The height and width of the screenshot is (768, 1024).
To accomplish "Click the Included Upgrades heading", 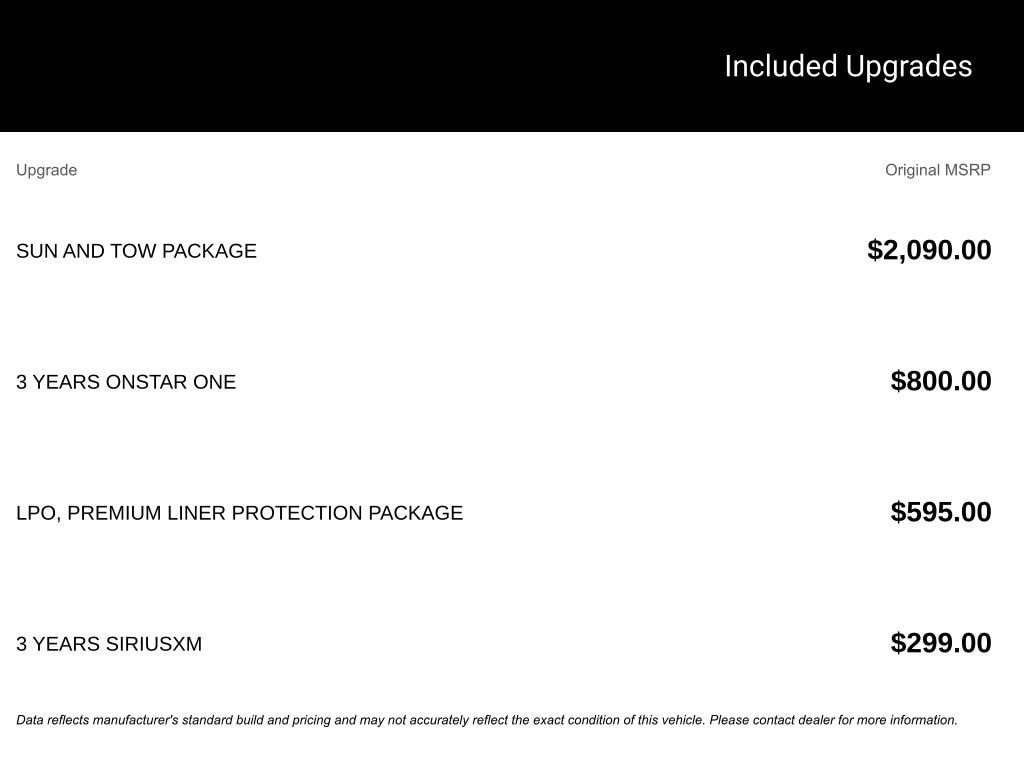I will (848, 67).
